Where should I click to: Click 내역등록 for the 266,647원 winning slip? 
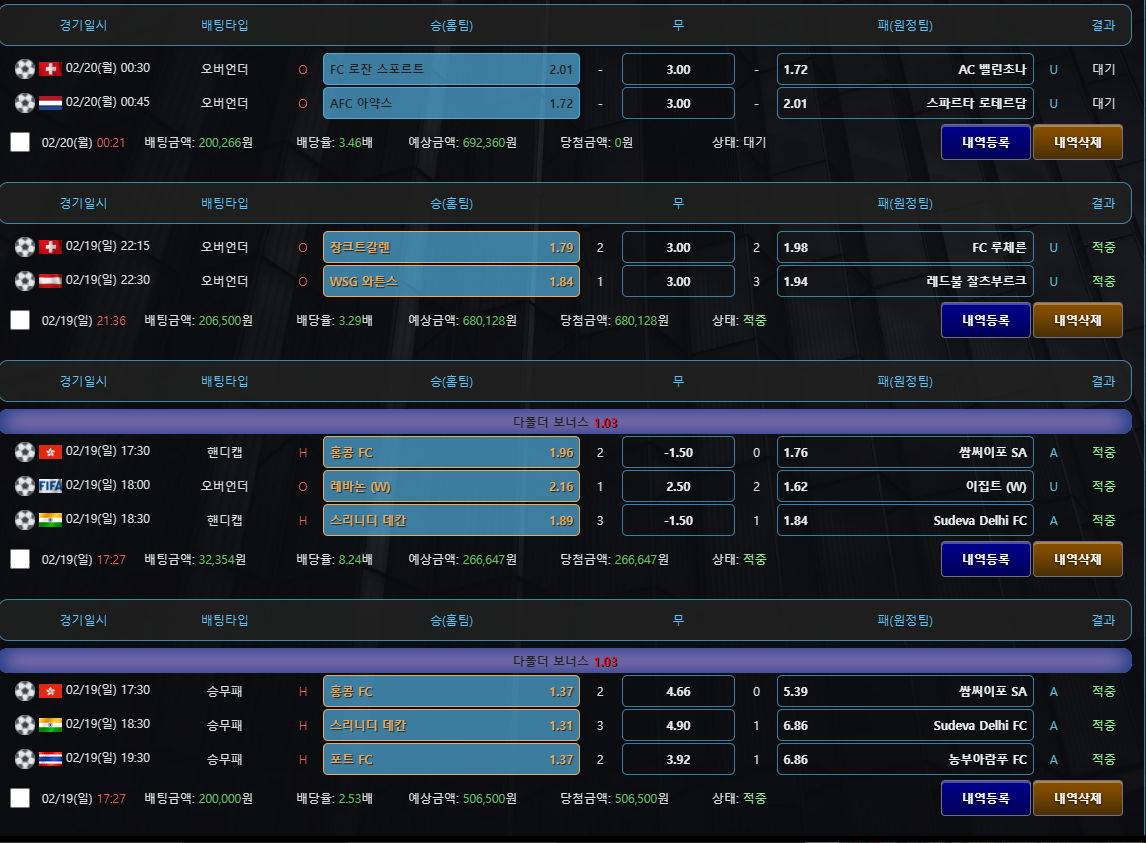[986, 559]
